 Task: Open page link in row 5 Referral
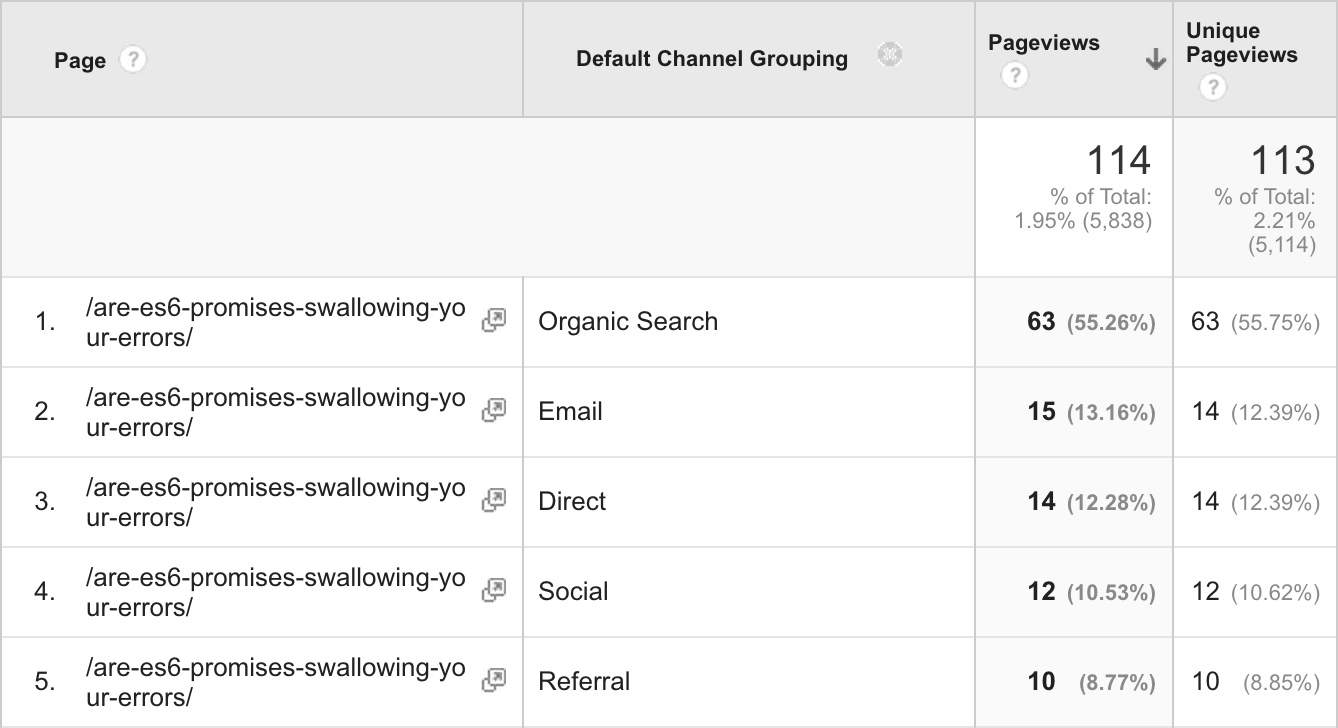point(276,682)
